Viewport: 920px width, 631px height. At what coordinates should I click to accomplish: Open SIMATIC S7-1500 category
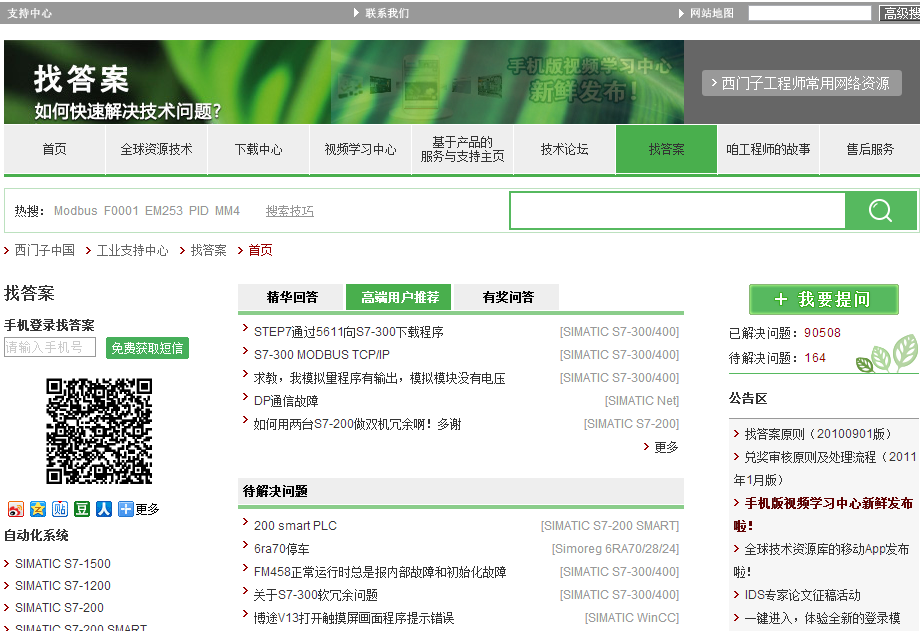(63, 564)
